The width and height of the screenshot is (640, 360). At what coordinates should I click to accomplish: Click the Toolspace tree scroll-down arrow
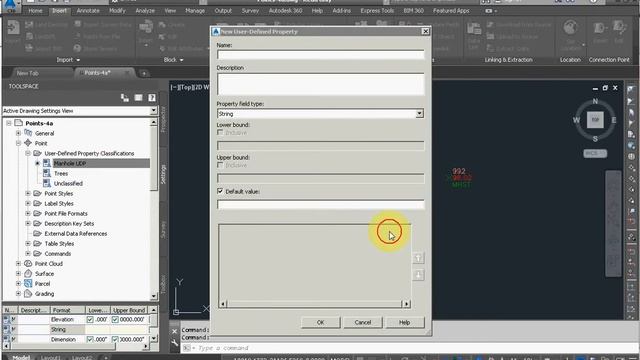pyautogui.click(x=153, y=296)
